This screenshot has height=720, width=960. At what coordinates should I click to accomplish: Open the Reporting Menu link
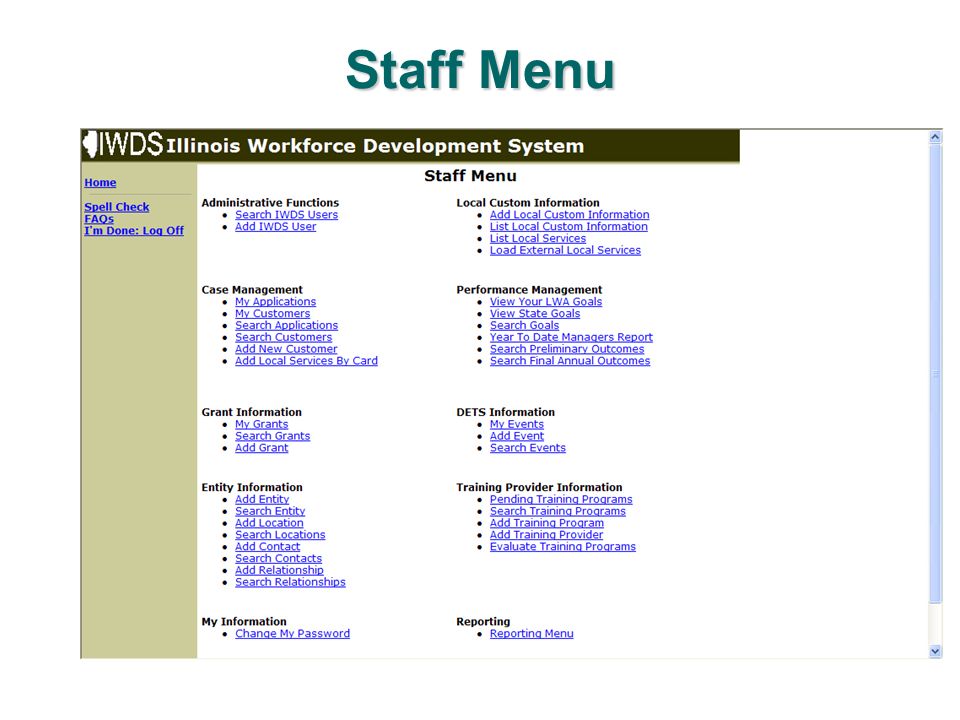[531, 634]
